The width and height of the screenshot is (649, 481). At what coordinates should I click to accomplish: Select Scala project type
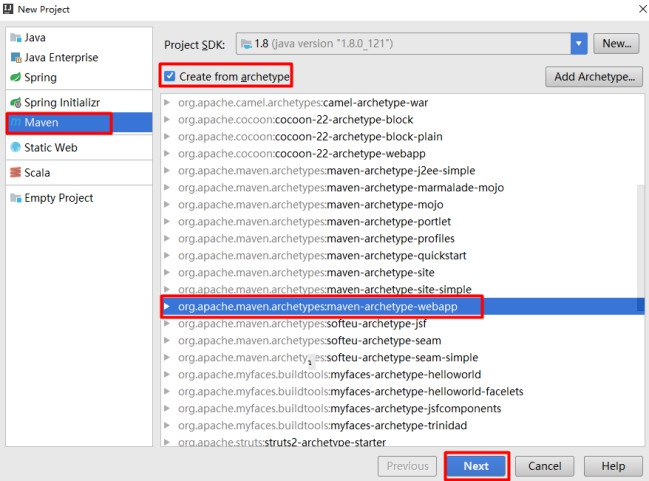[x=79, y=172]
